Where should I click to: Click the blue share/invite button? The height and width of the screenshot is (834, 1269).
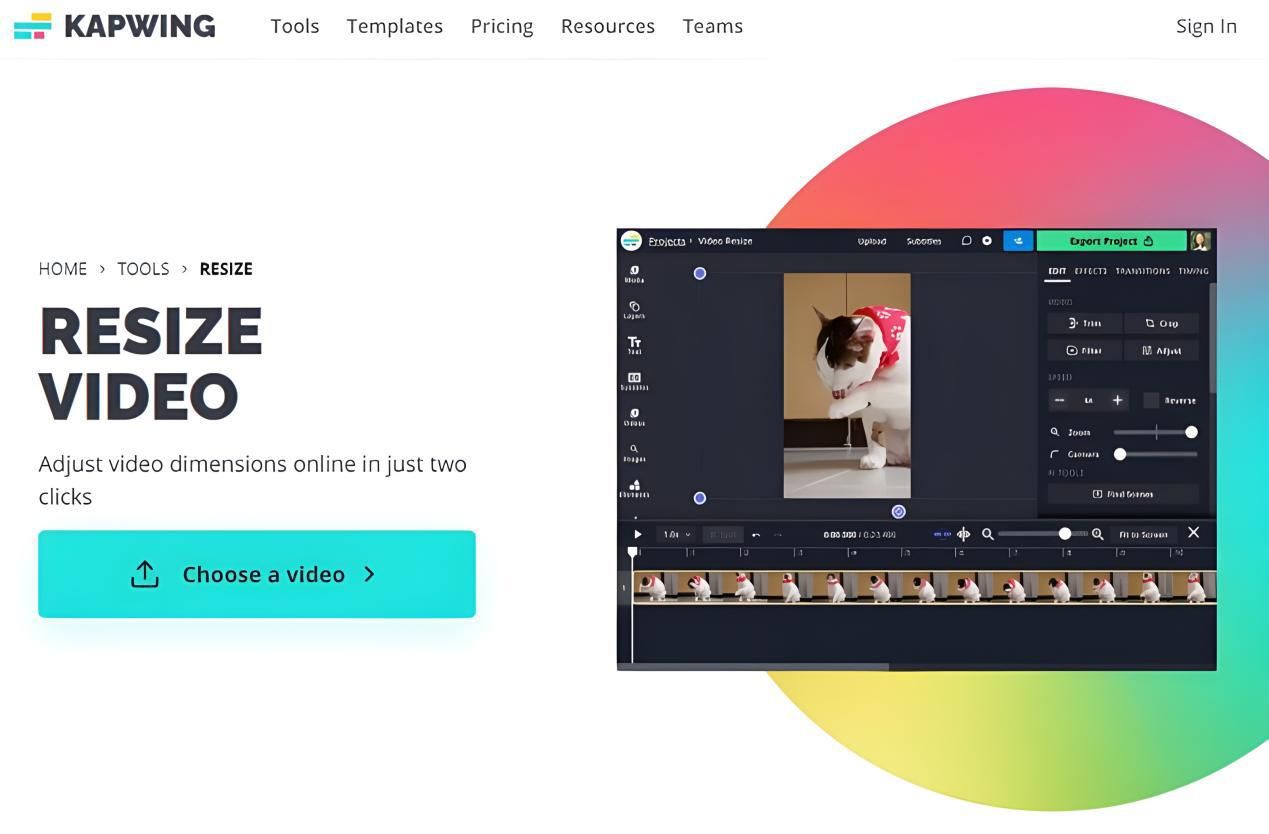pyautogui.click(x=1018, y=241)
